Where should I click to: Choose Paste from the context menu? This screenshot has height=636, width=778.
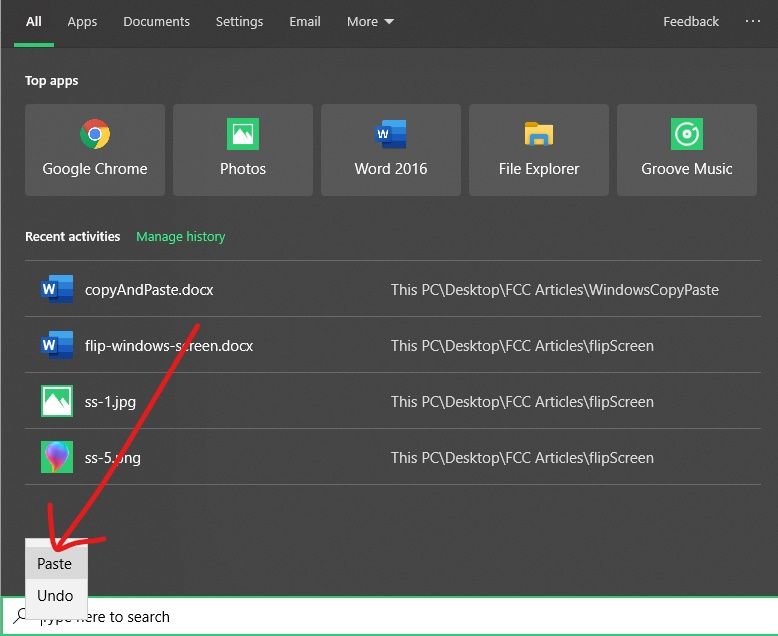pos(56,563)
